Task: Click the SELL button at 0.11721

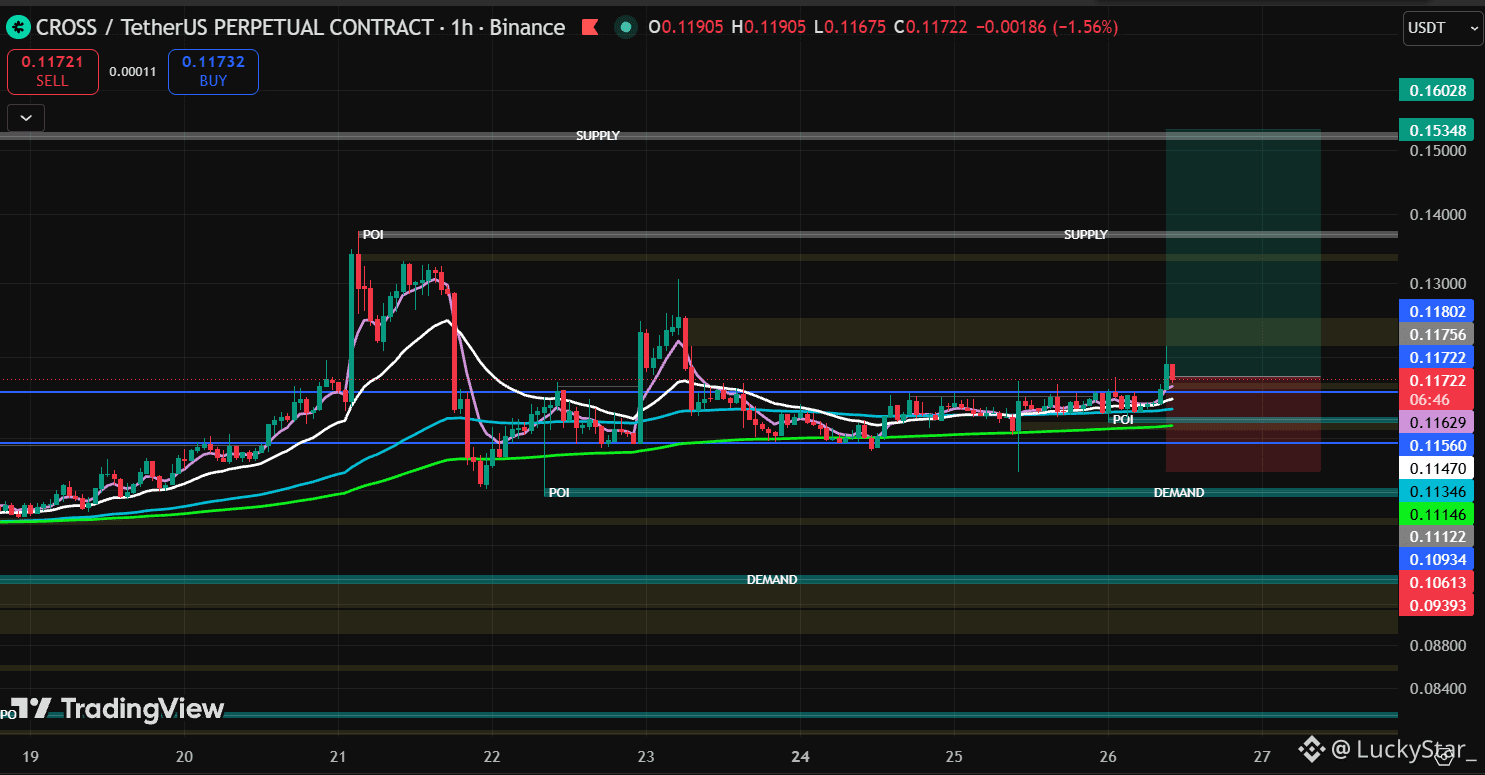Action: pyautogui.click(x=53, y=71)
